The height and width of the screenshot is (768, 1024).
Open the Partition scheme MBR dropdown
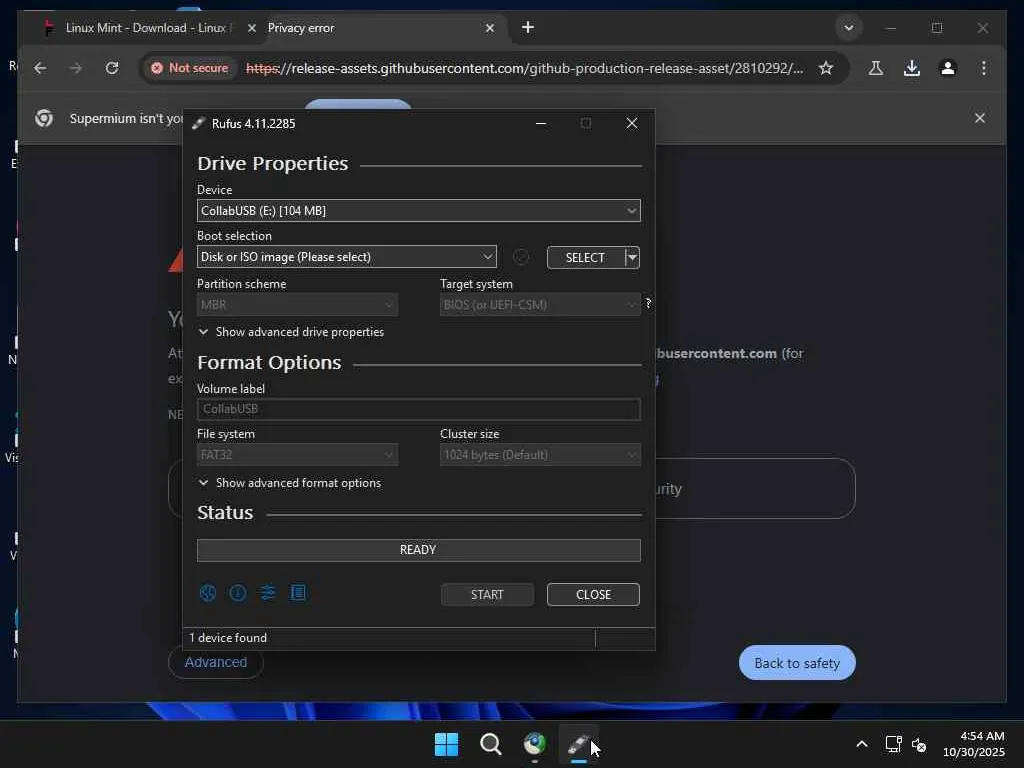coord(297,304)
